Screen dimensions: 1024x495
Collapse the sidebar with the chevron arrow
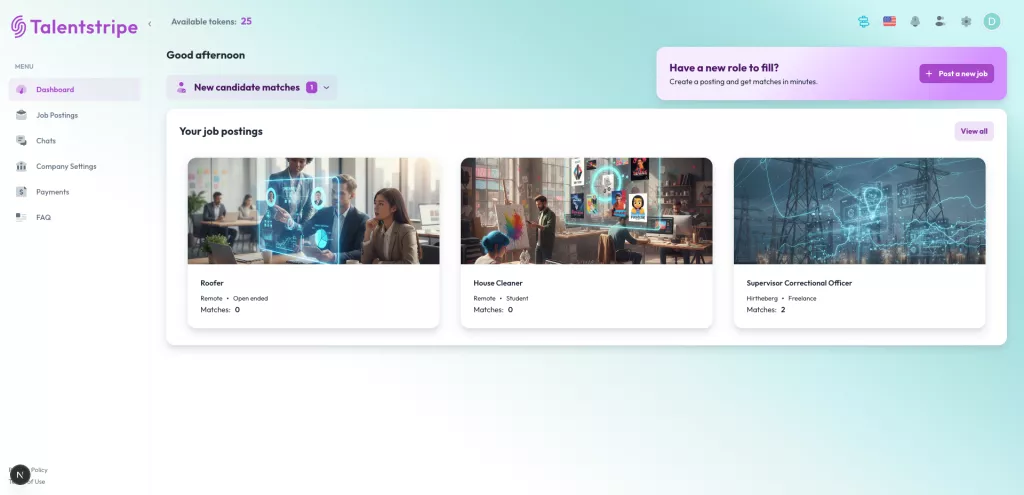coord(150,24)
